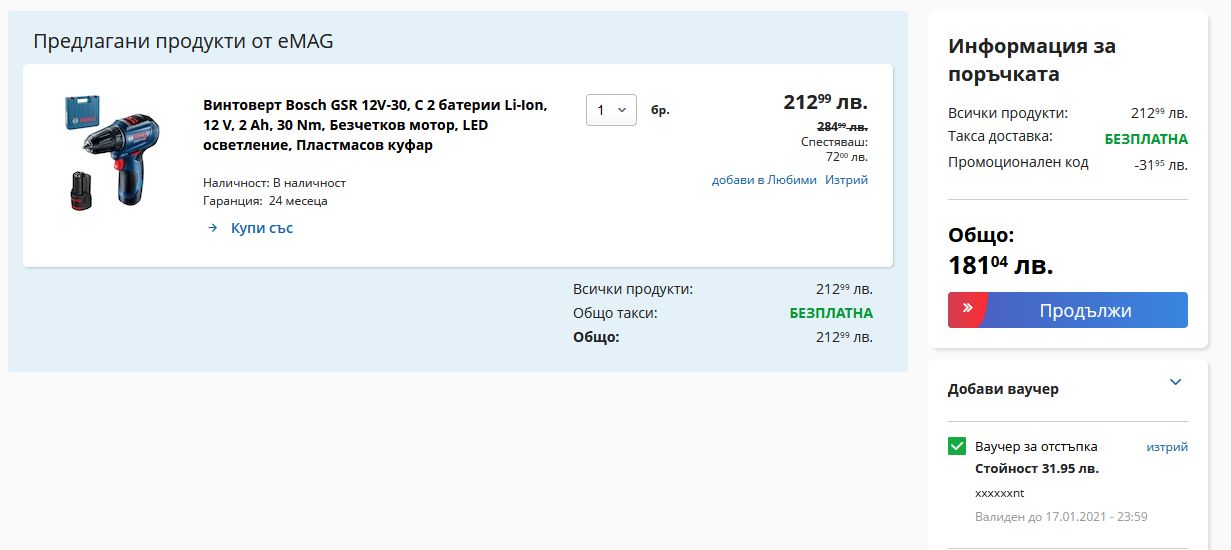Select the 'Спестяваш: 72.00 лв.' text

coord(835,149)
